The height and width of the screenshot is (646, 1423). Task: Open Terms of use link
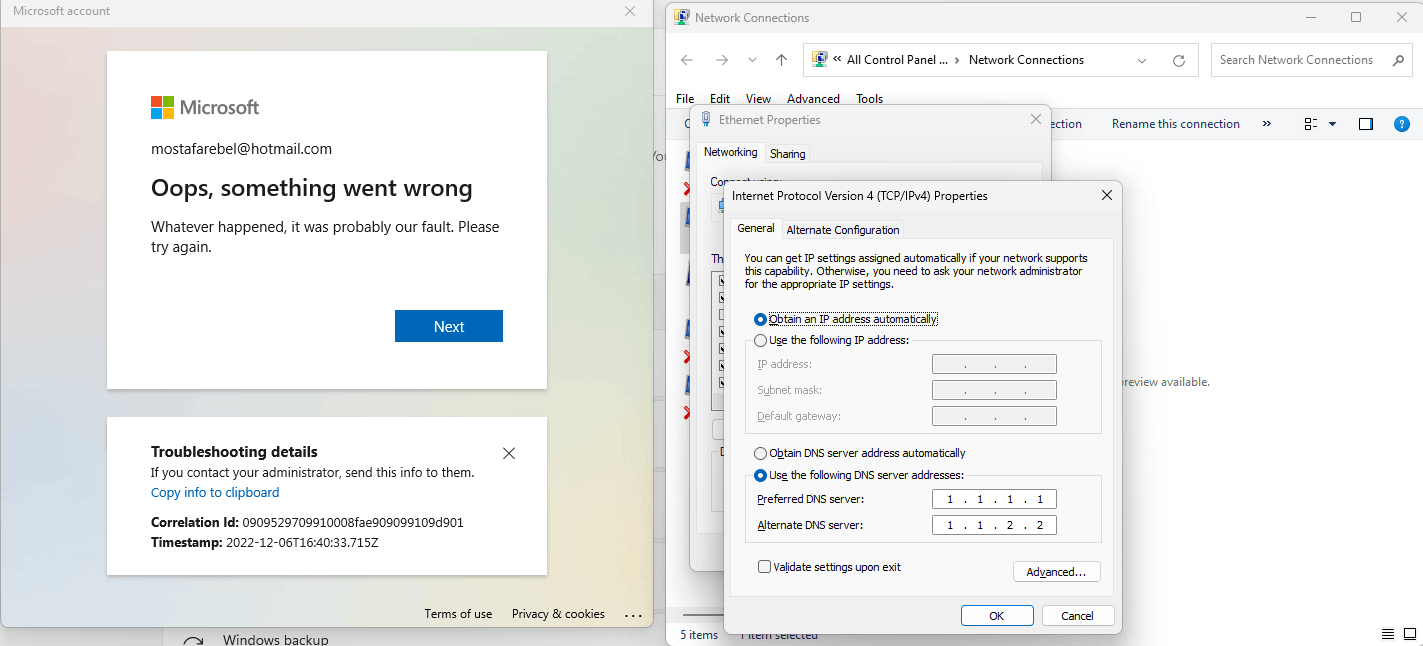click(x=458, y=614)
